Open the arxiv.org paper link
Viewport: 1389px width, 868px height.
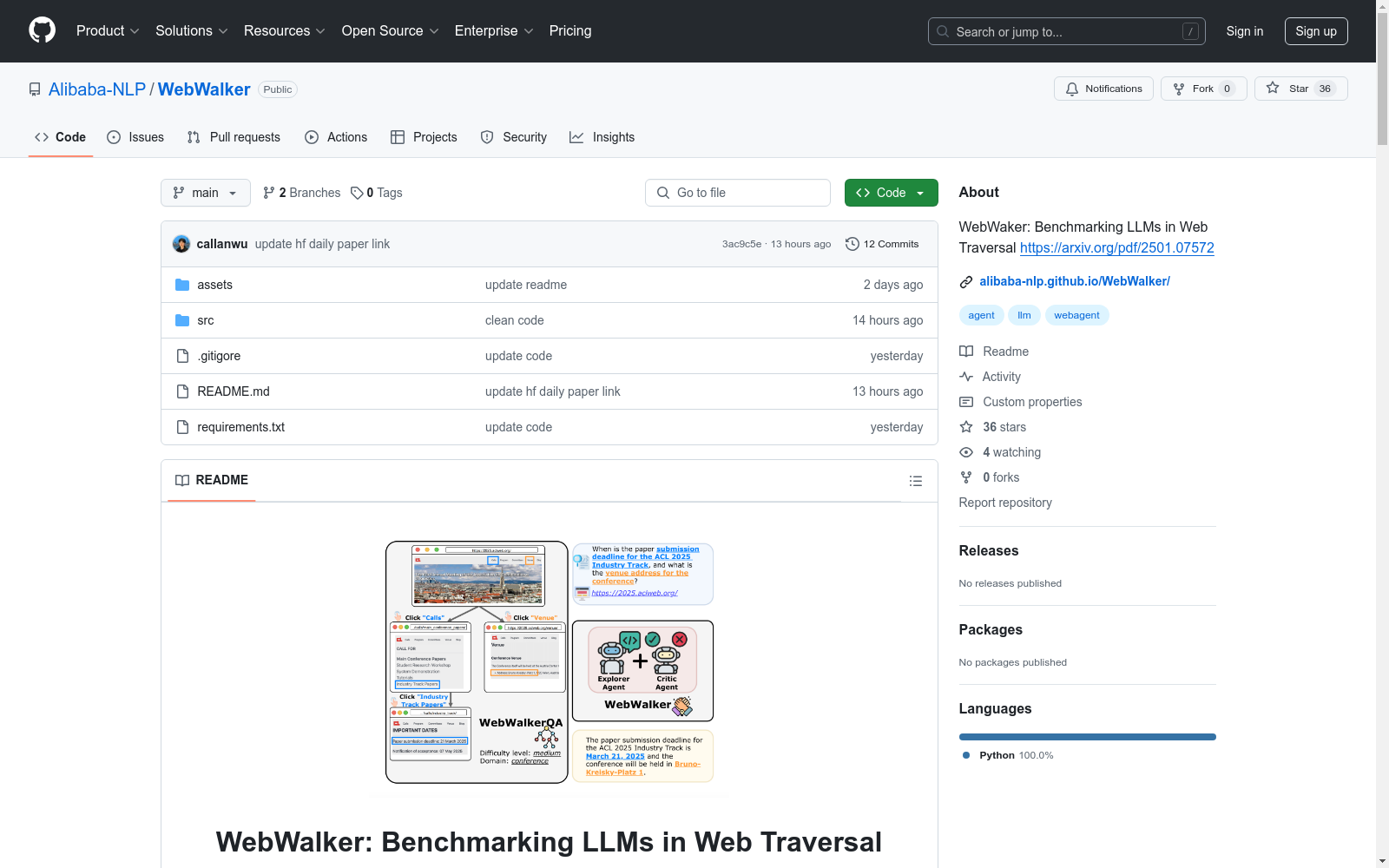(x=1117, y=247)
